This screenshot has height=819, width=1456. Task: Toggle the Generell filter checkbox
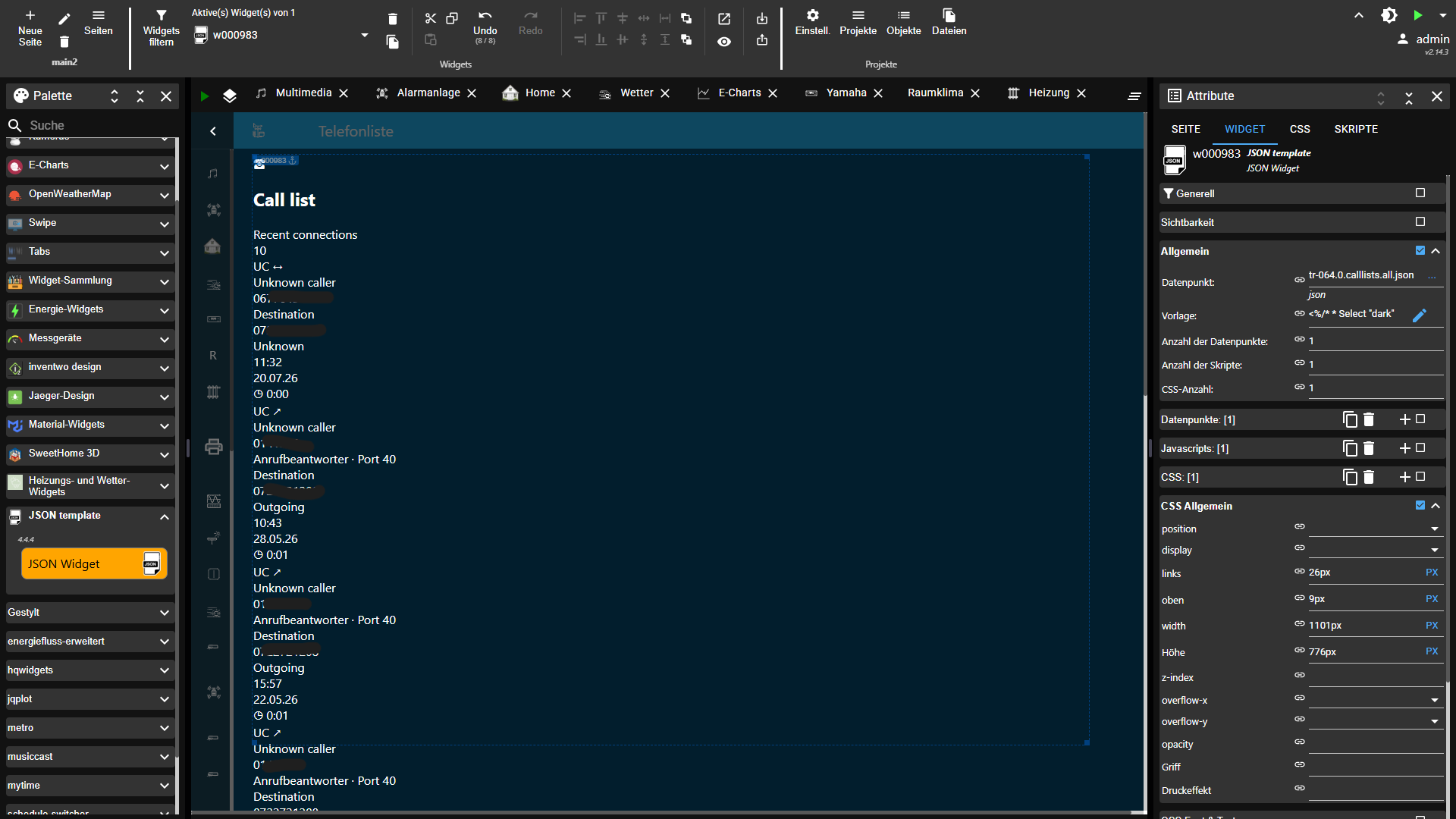click(1420, 193)
